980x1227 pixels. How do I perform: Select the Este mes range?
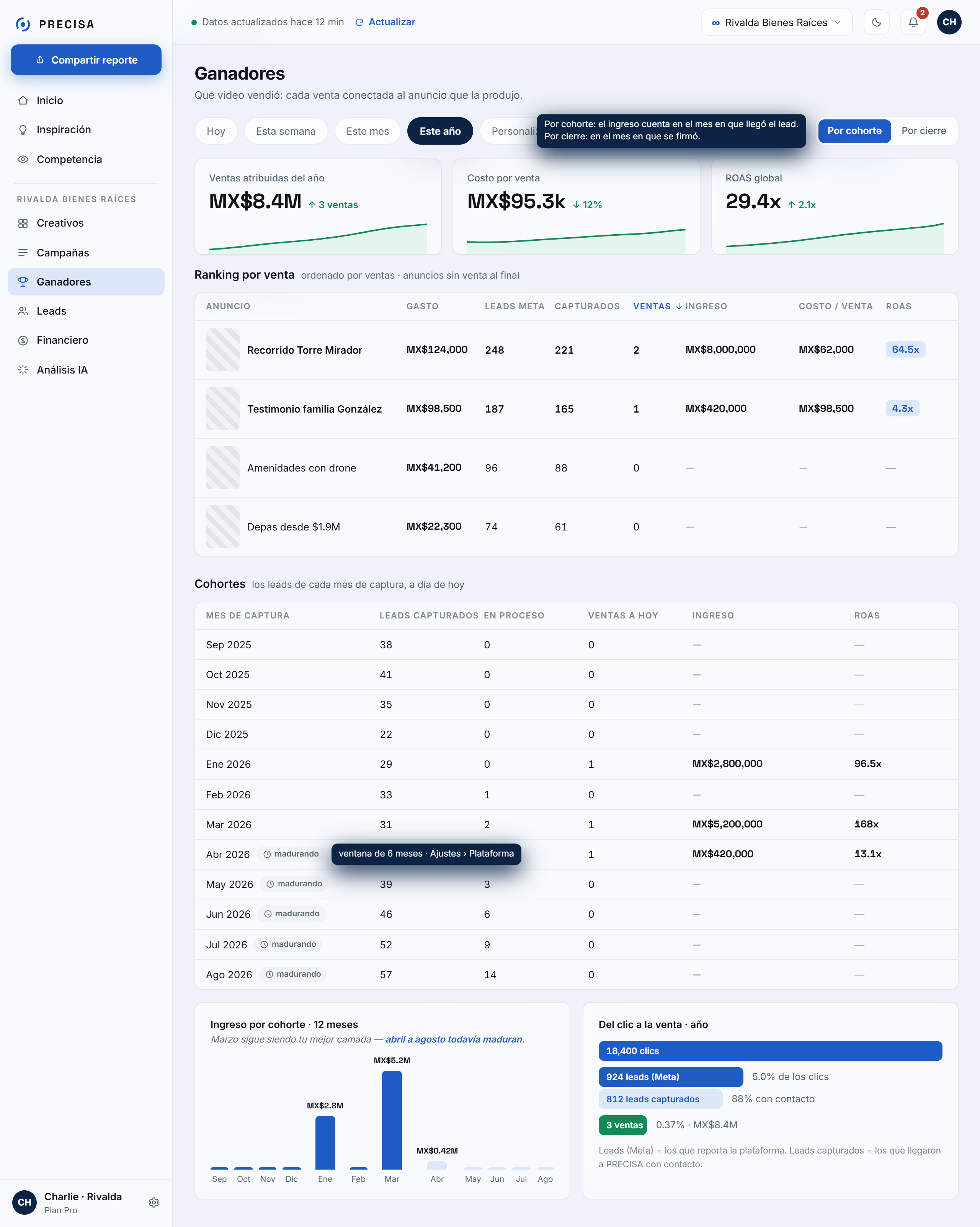click(367, 131)
